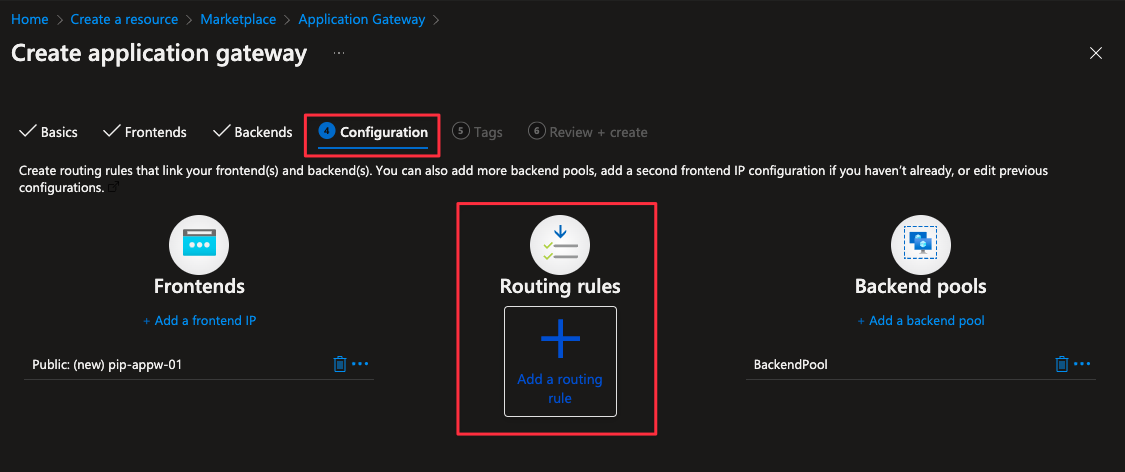Image resolution: width=1125 pixels, height=472 pixels.
Task: Click the Add a frontend IP link
Action: pos(199,321)
